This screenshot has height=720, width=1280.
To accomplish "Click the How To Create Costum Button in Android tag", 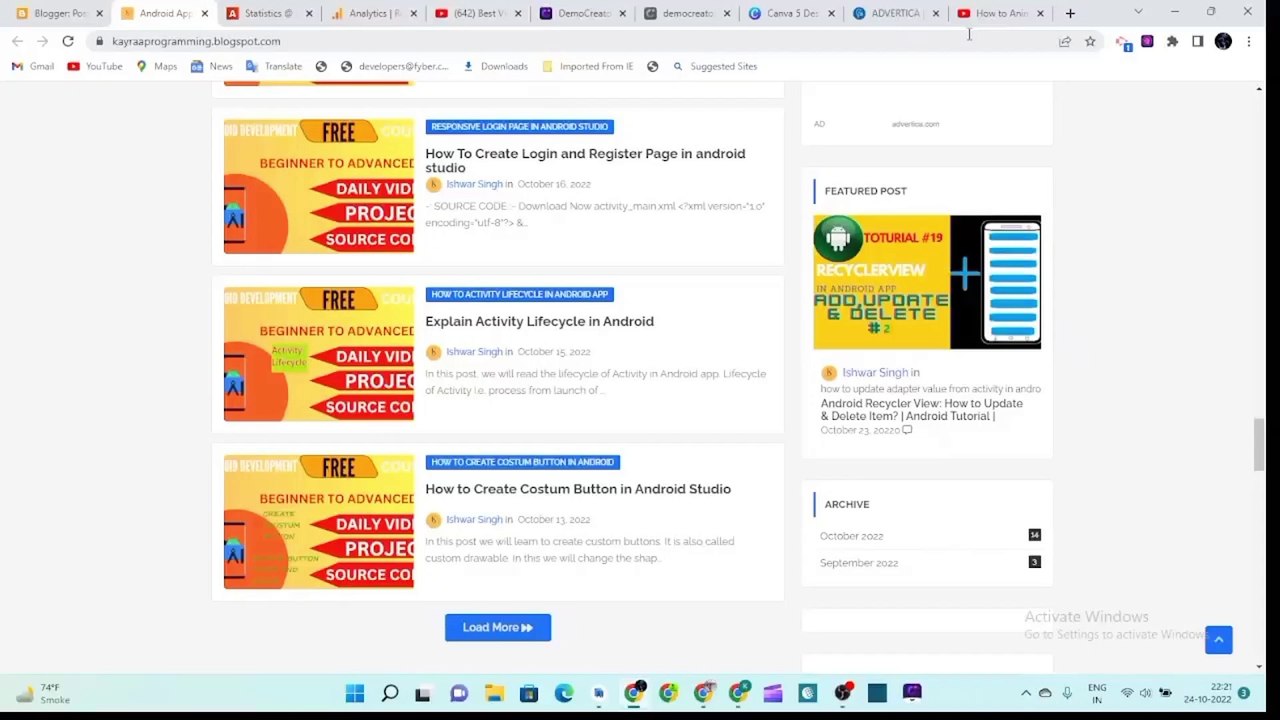I will pyautogui.click(x=522, y=462).
